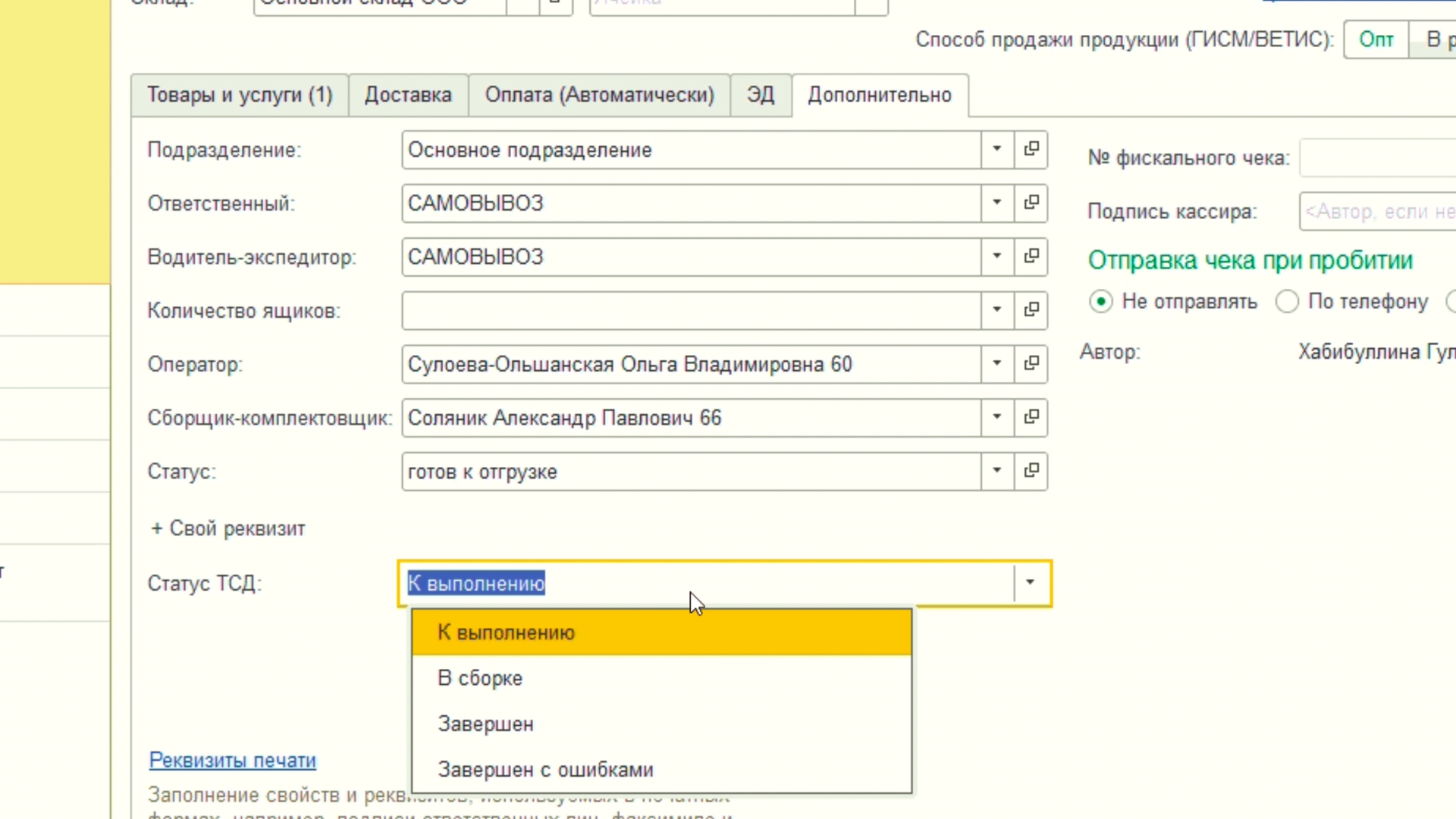Open the Ответственный reference form icon

(x=1031, y=203)
